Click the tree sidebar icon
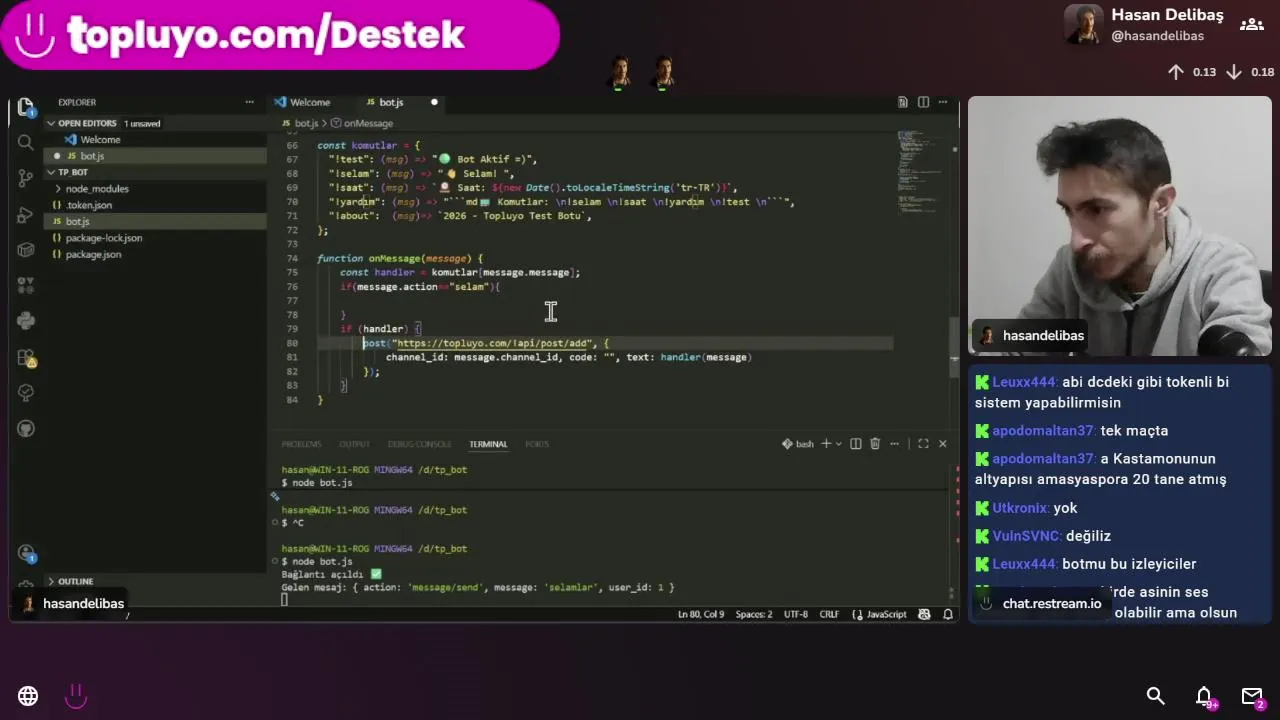 (26, 393)
